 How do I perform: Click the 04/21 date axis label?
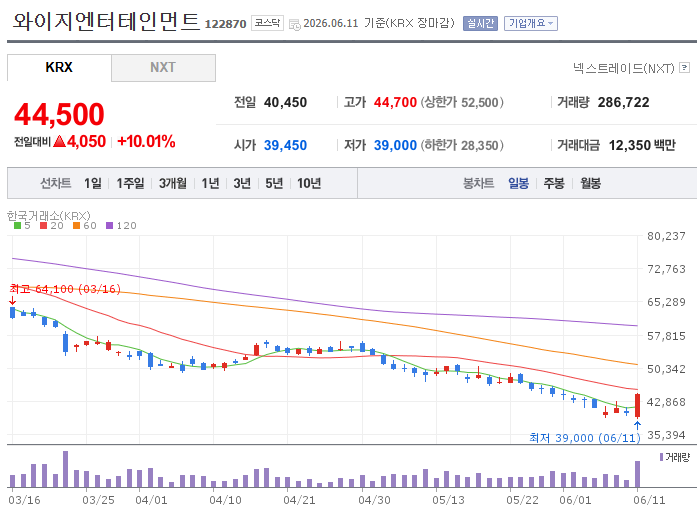tap(299, 500)
